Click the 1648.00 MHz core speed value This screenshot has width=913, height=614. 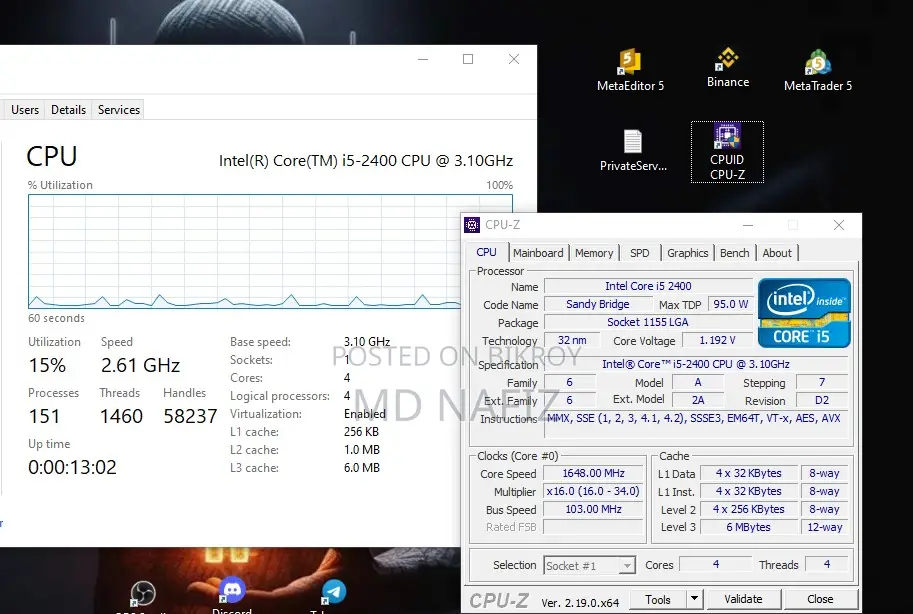pyautogui.click(x=593, y=474)
